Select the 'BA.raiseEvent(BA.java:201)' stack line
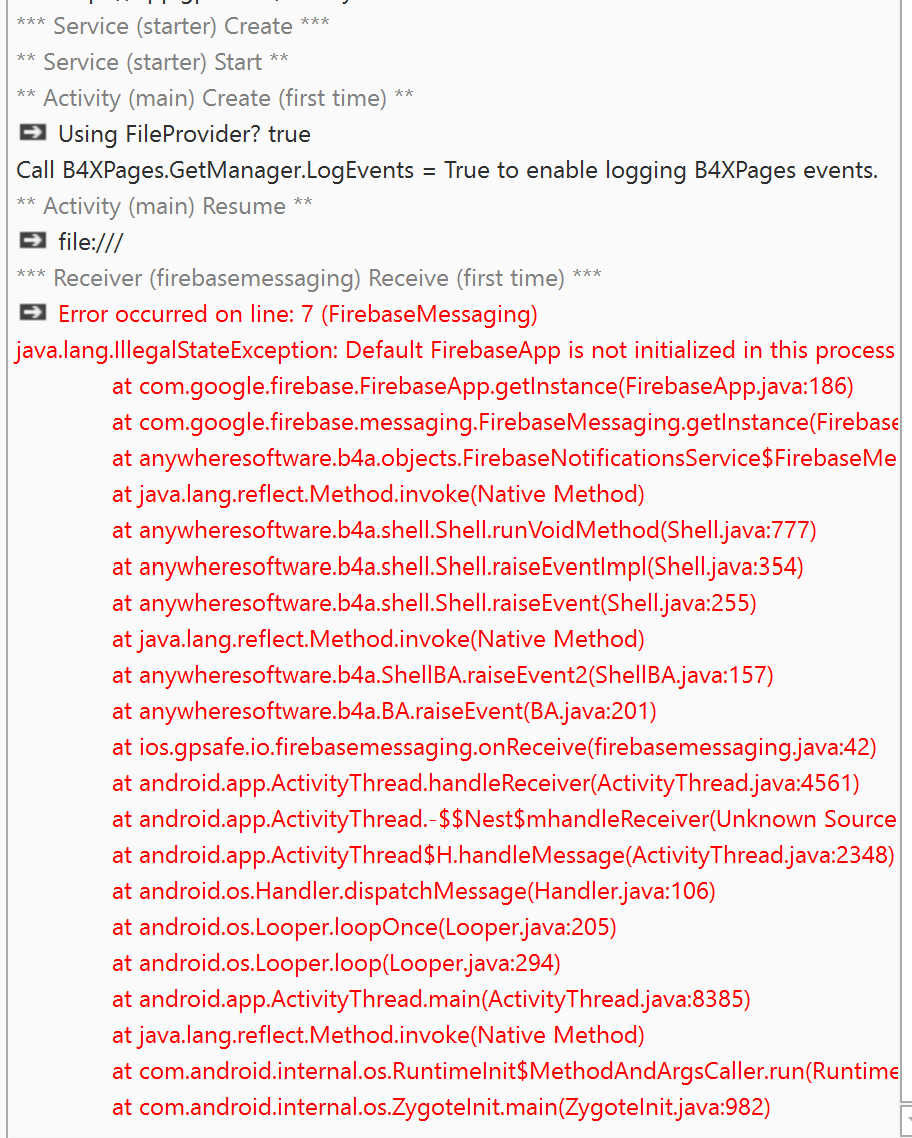The image size is (912, 1138). click(384, 711)
